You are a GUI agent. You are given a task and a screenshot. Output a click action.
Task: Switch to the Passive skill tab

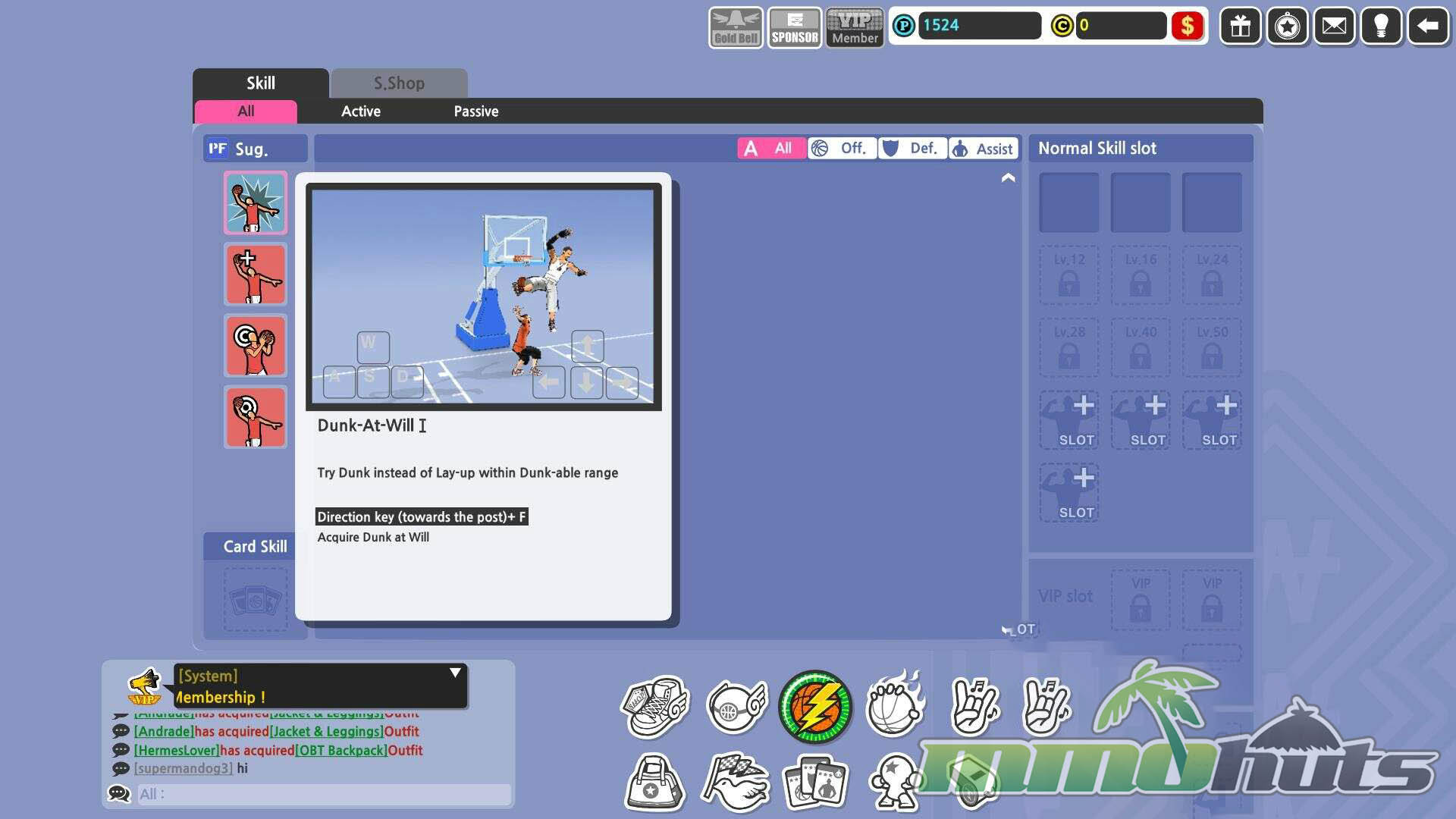[475, 111]
